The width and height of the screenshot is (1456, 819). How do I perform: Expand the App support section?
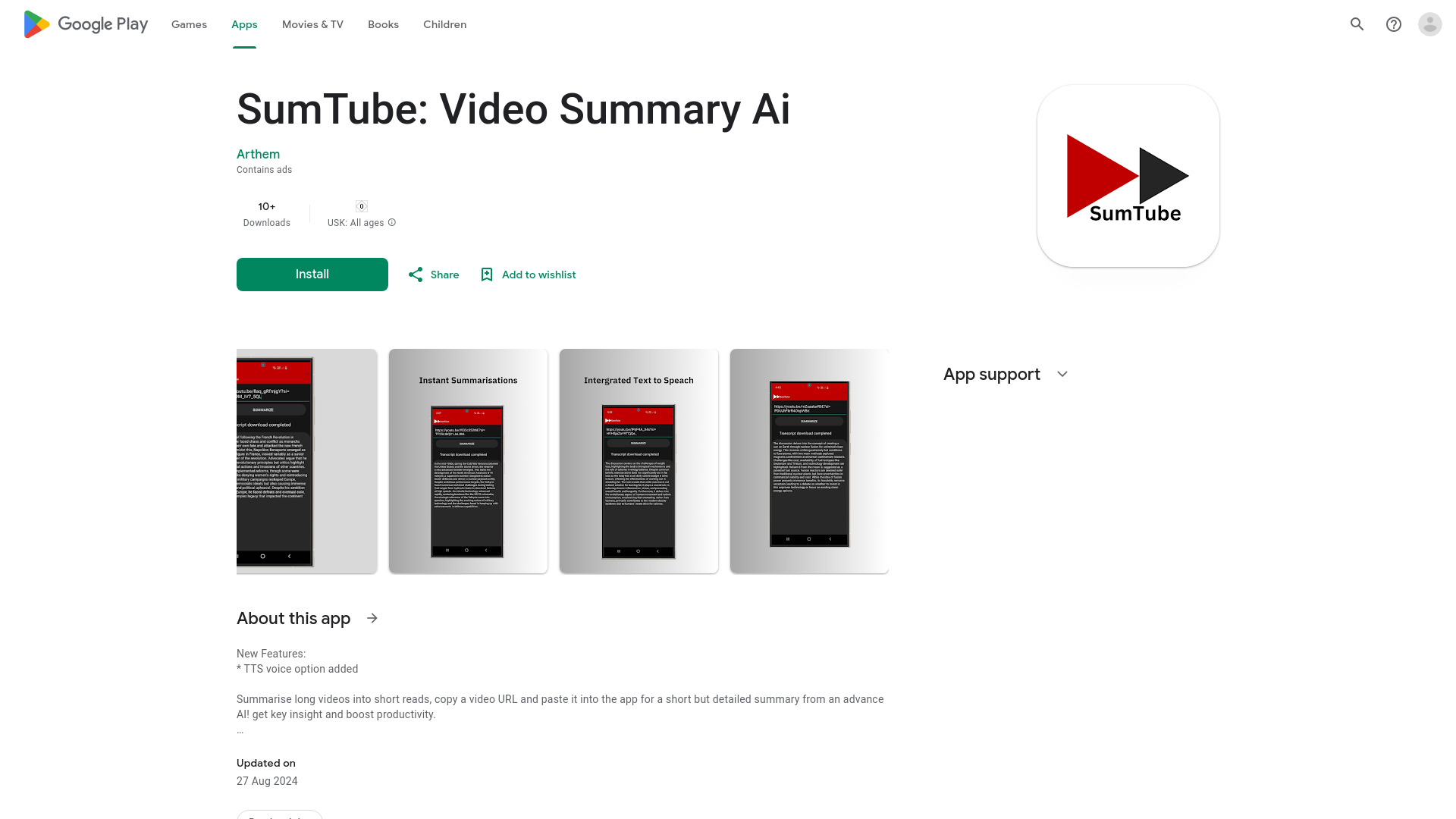[x=1062, y=374]
